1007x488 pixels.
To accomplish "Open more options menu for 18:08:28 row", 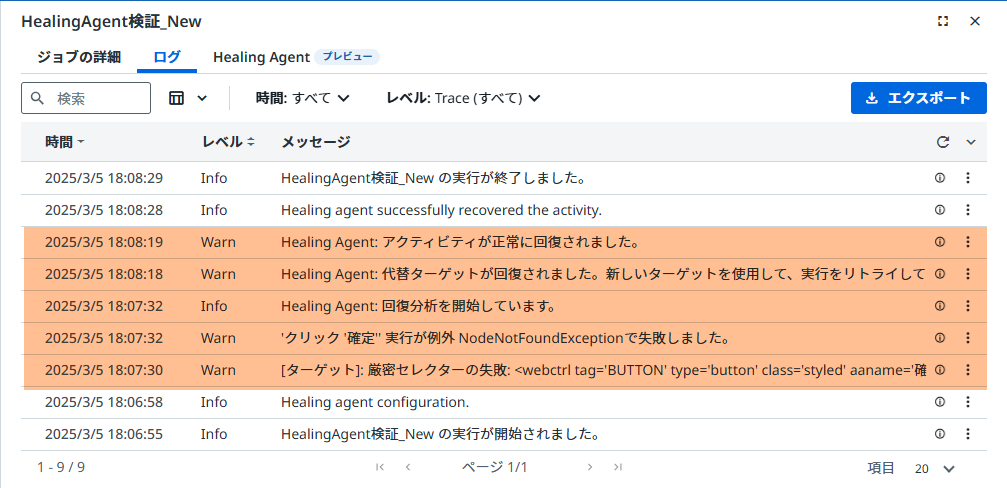I will [x=968, y=210].
